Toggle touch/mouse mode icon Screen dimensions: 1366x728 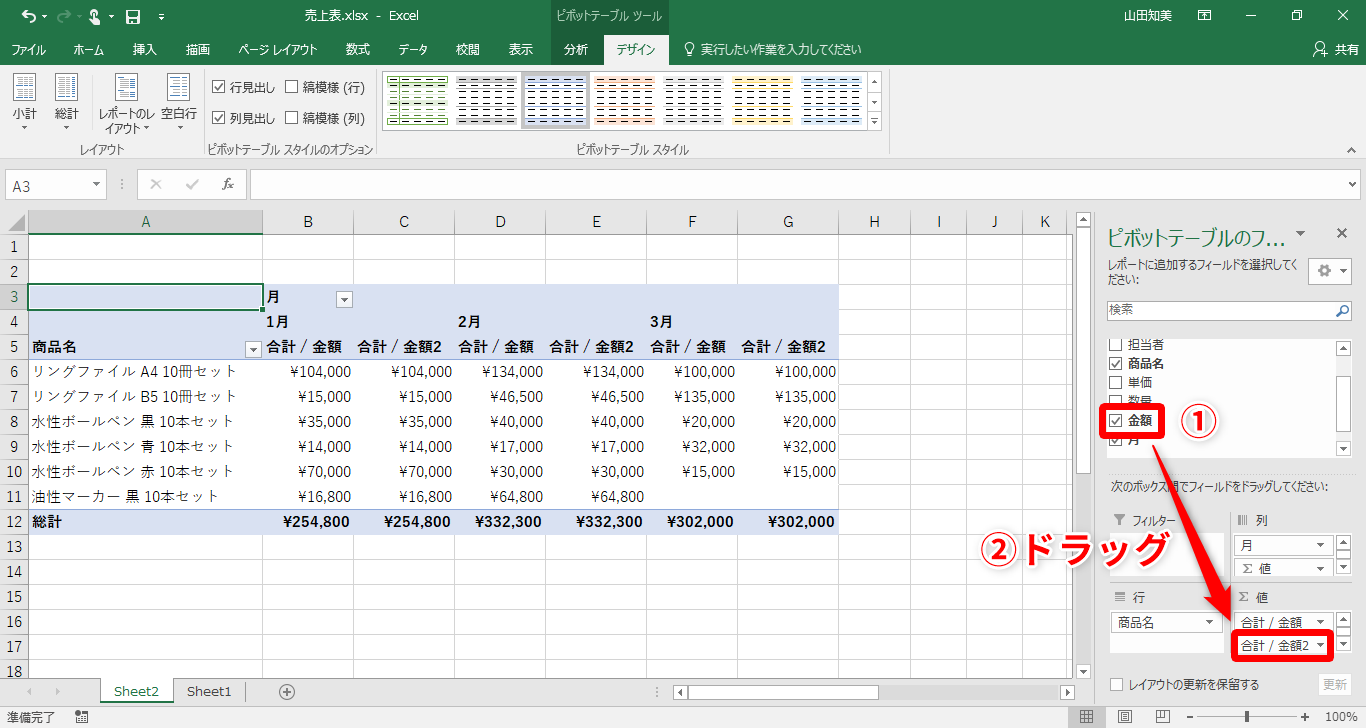(95, 16)
